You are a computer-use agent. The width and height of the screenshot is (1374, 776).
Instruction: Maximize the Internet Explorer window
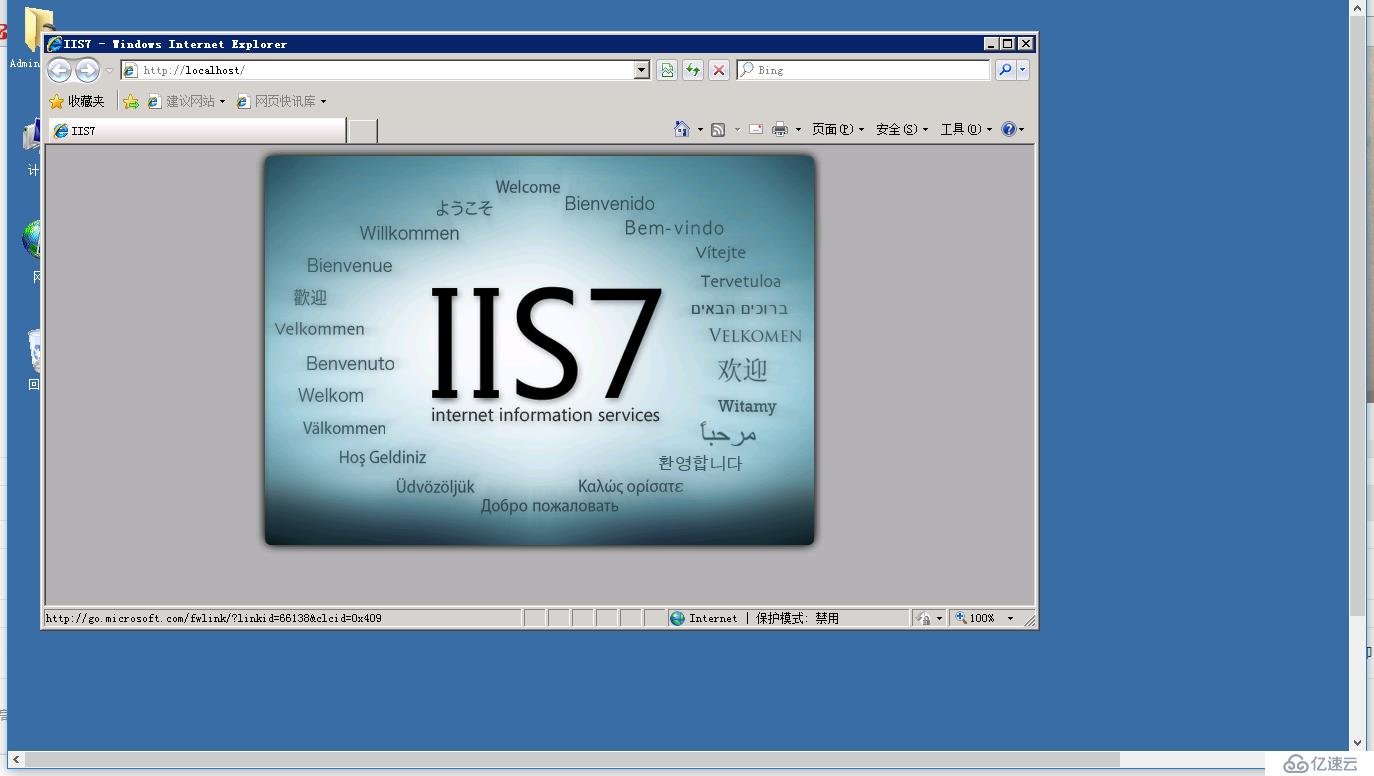click(1008, 44)
